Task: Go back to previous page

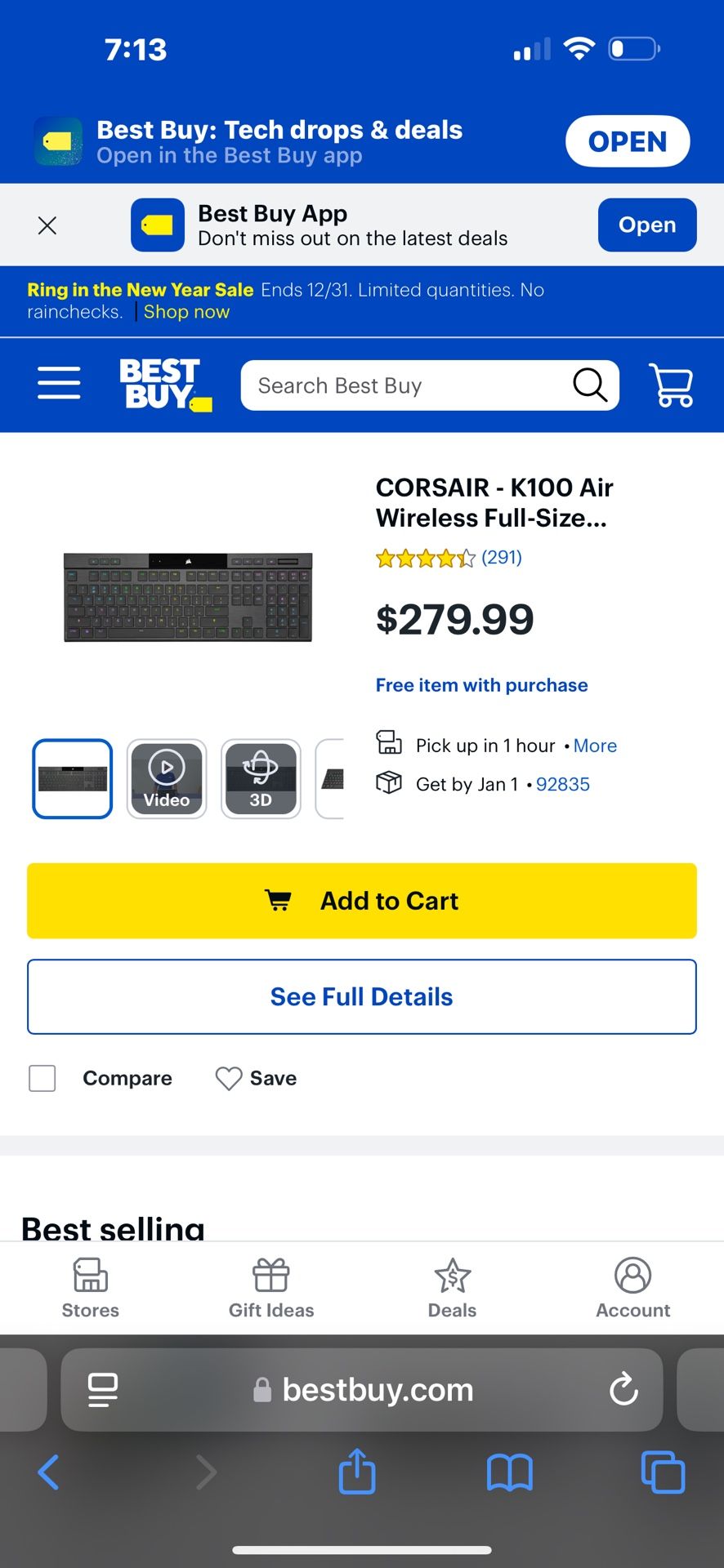Action: [49, 1472]
